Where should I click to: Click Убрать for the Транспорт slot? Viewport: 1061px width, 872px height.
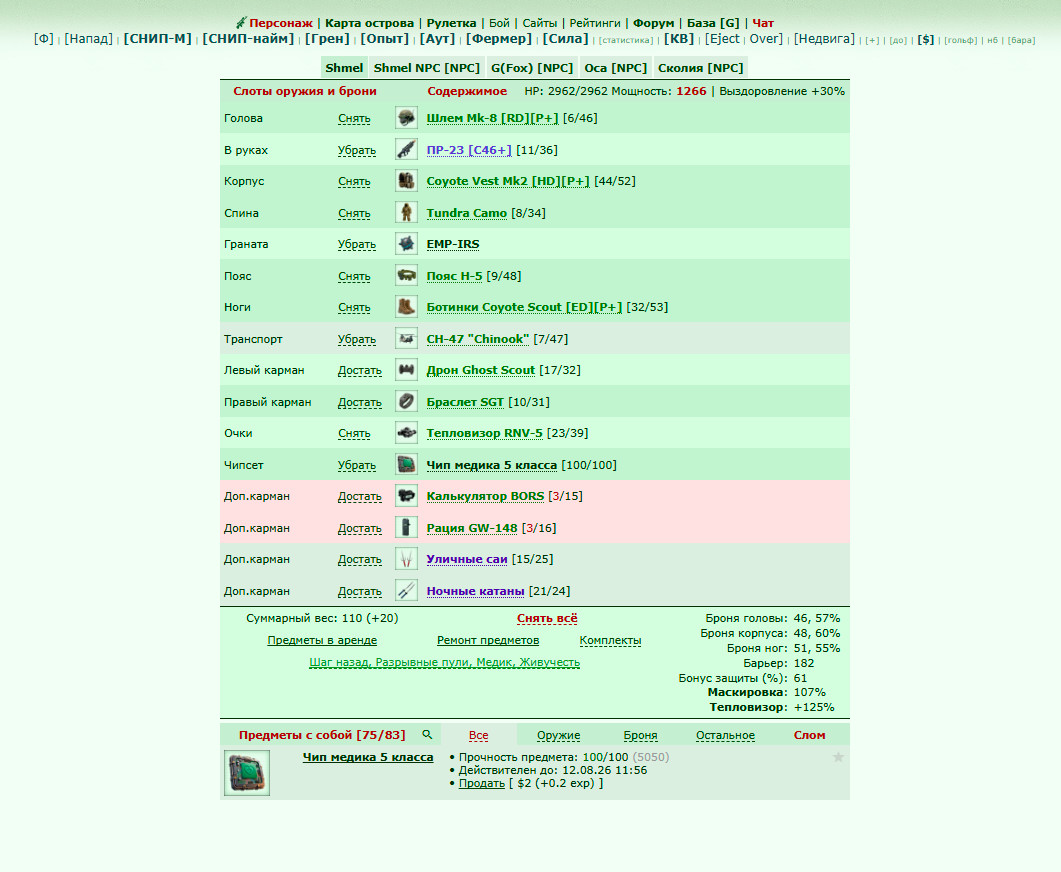pyautogui.click(x=357, y=339)
